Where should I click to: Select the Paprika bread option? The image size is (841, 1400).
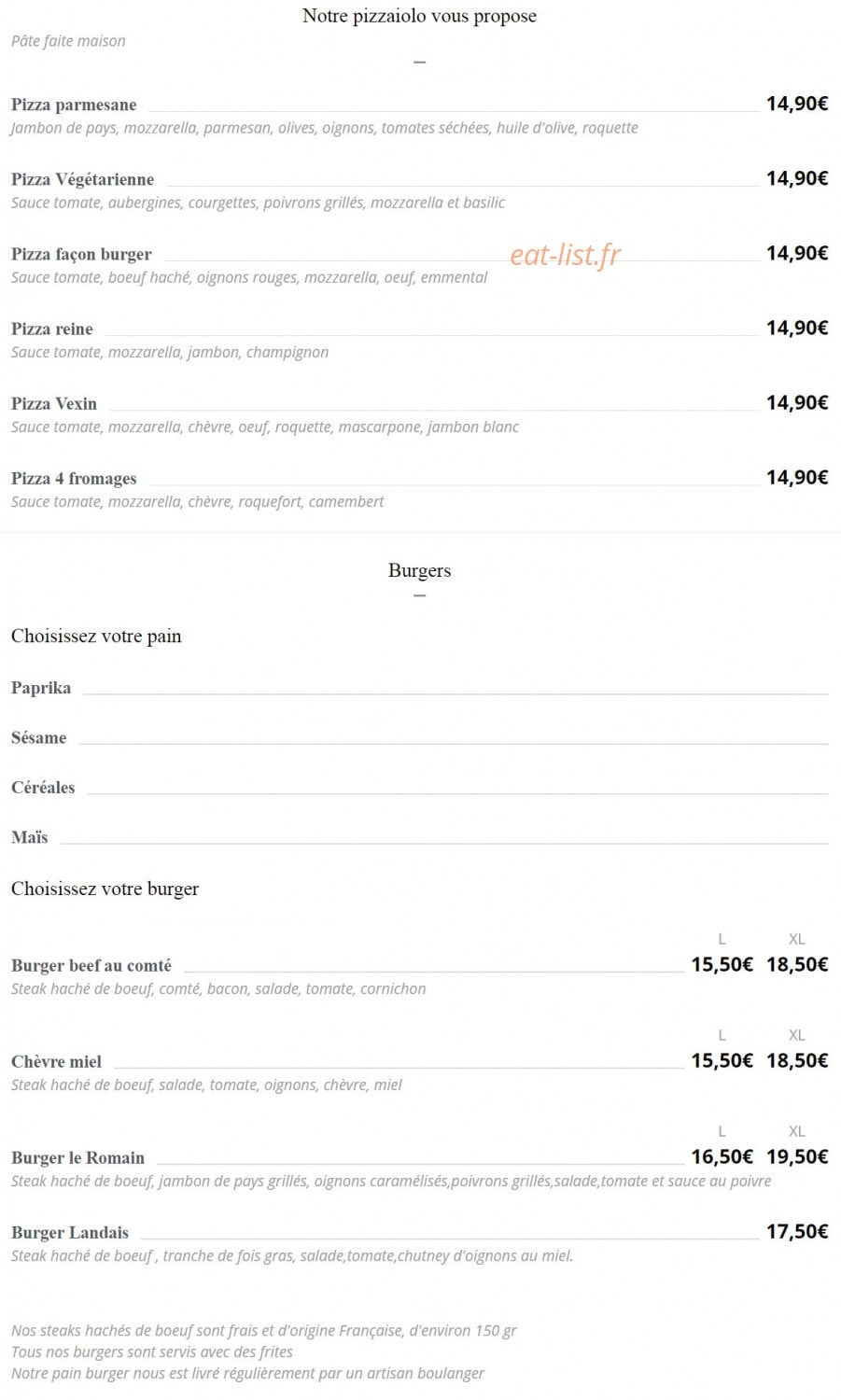(x=41, y=688)
